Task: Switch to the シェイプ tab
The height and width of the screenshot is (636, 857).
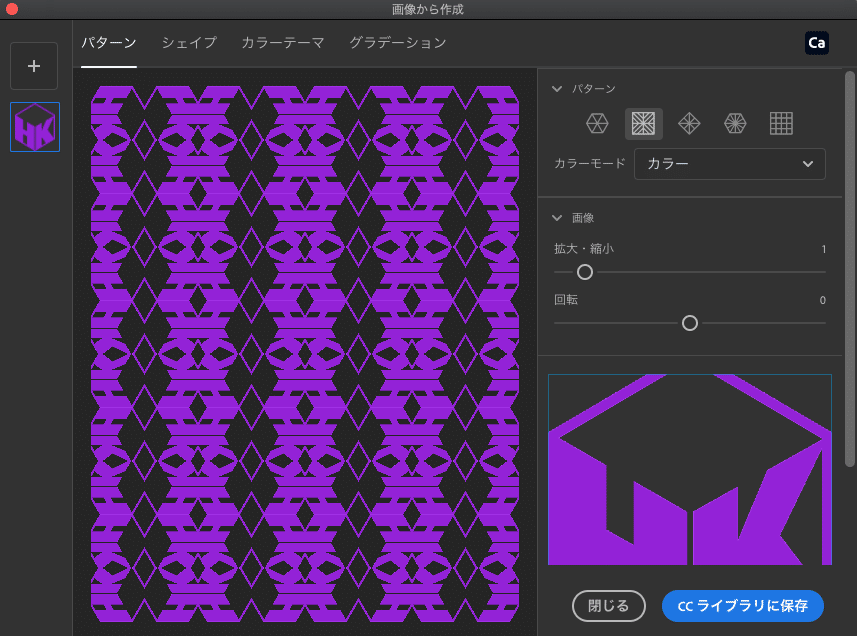Action: (189, 43)
